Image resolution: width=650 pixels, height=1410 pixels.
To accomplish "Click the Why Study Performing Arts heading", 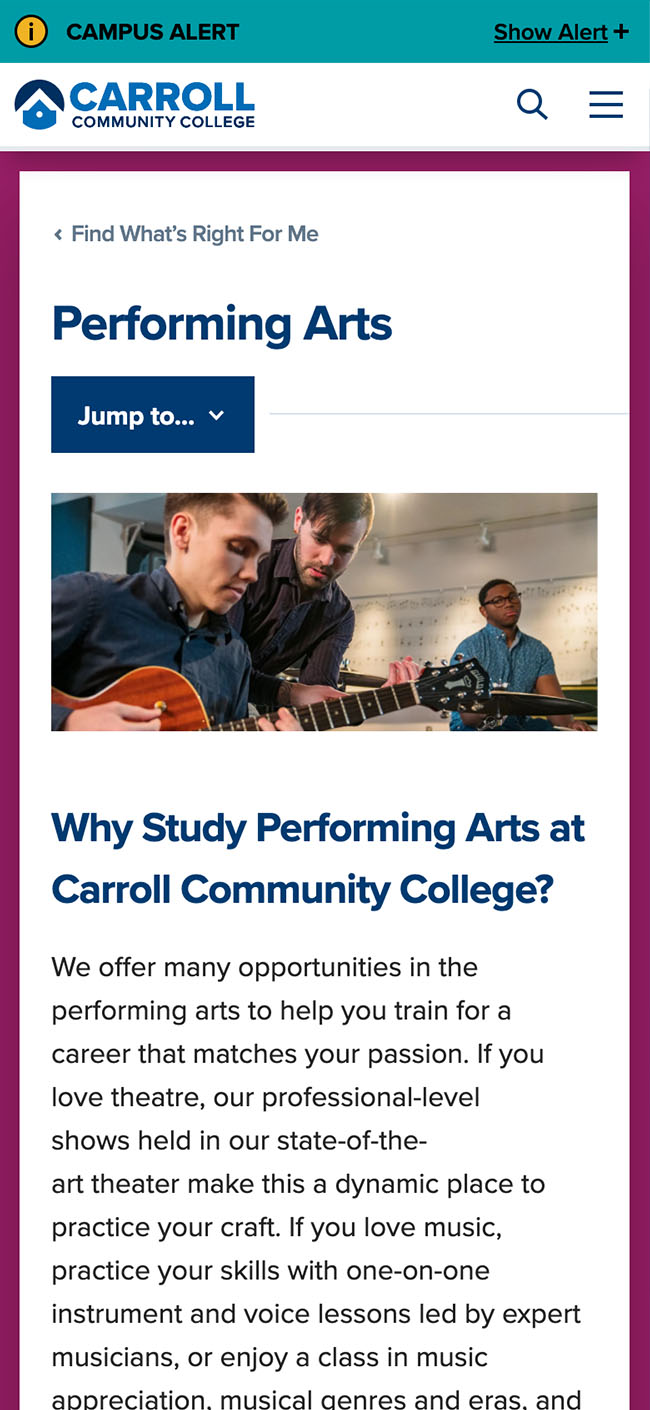I will [x=318, y=858].
